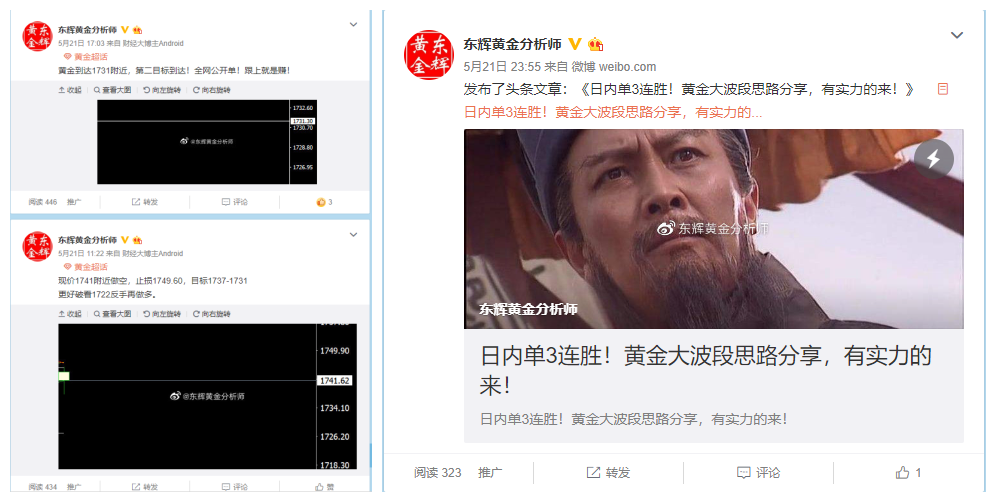Screen dimensions: 996x502
Task: Open timestamp 5月21日 23:55
Action: pyautogui.click(x=502, y=67)
